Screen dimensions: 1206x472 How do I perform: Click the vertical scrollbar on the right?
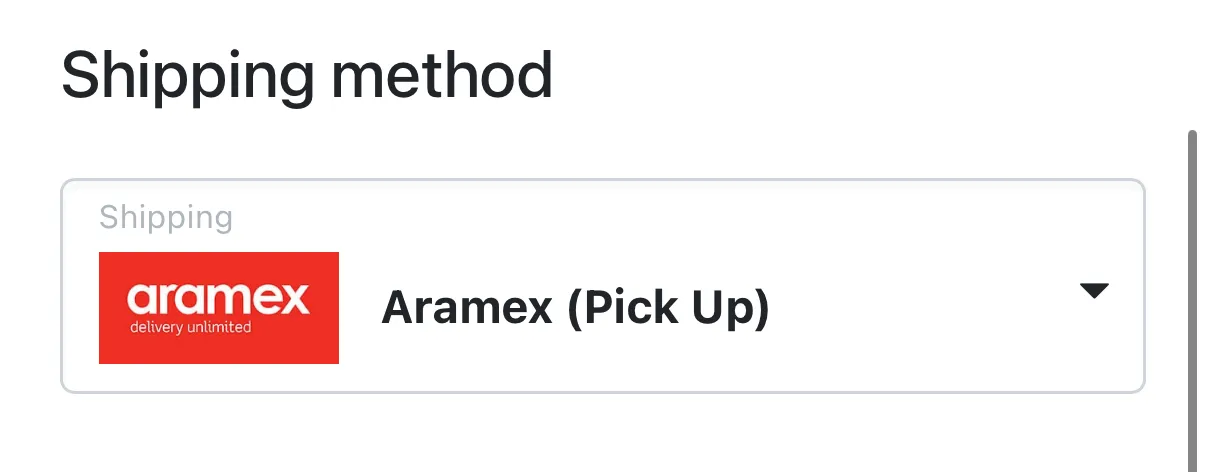click(x=1191, y=300)
